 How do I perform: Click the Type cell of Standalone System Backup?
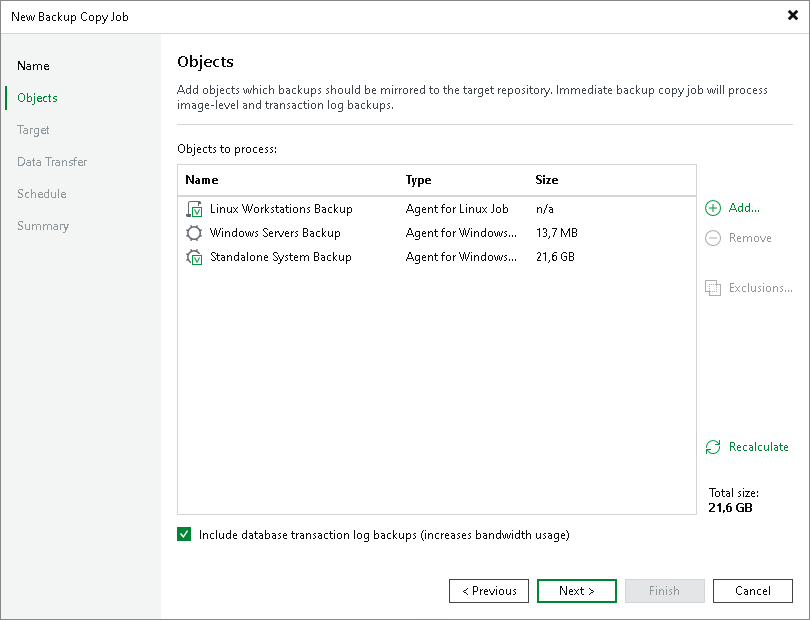(461, 257)
